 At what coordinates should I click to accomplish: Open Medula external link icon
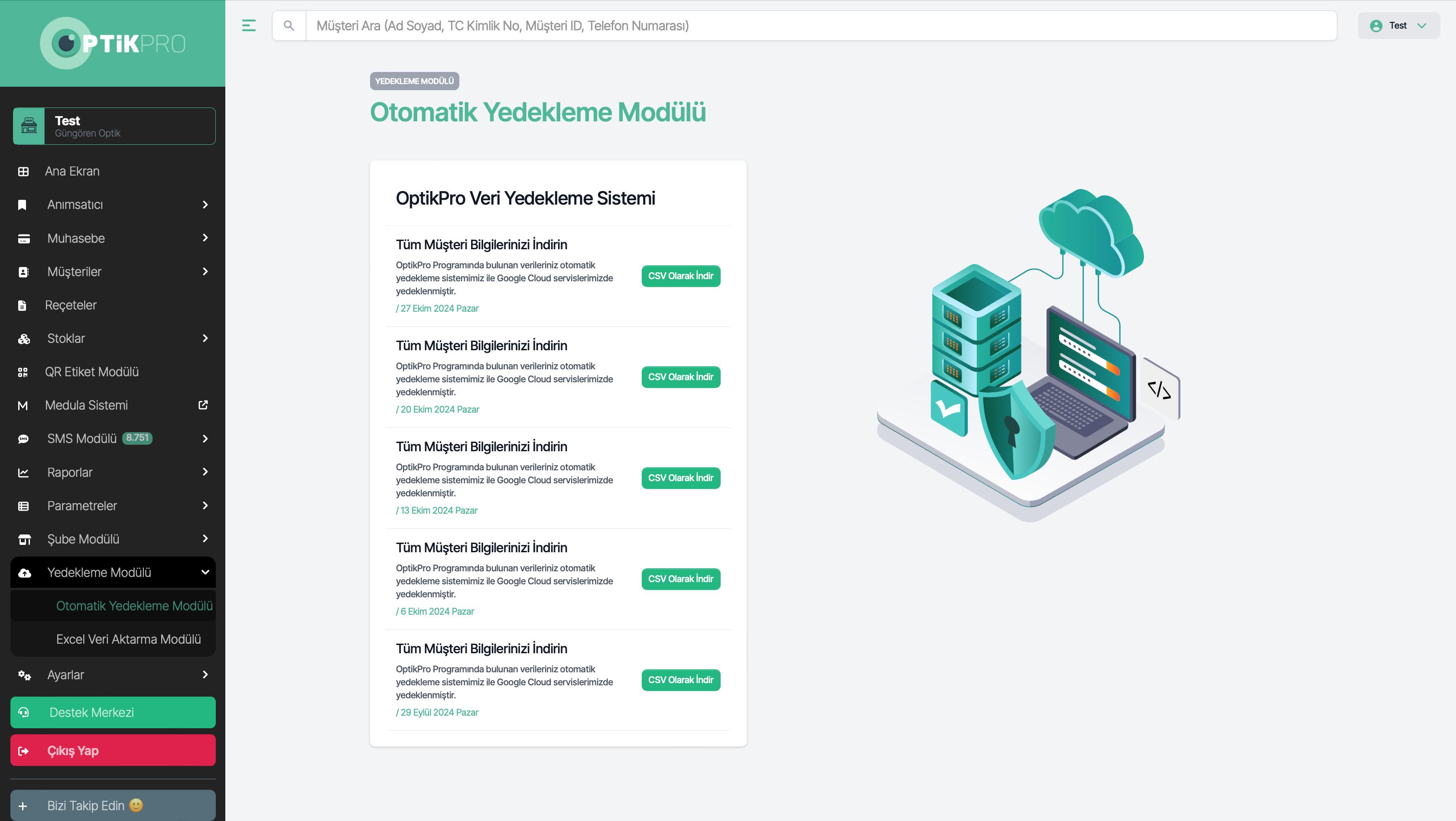204,405
